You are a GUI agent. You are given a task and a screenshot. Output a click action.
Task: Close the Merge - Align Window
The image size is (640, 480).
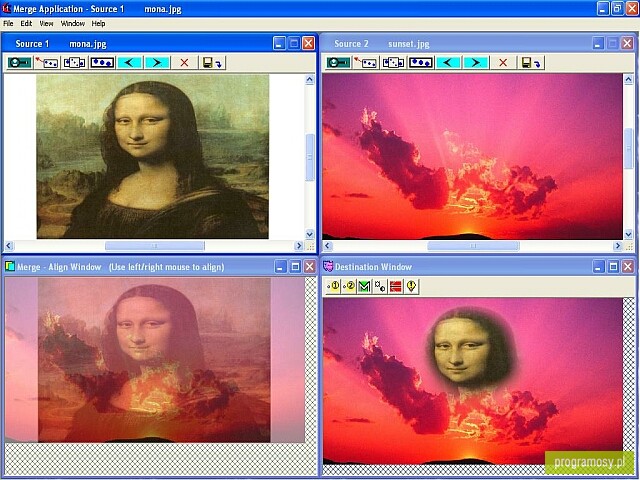(x=310, y=267)
